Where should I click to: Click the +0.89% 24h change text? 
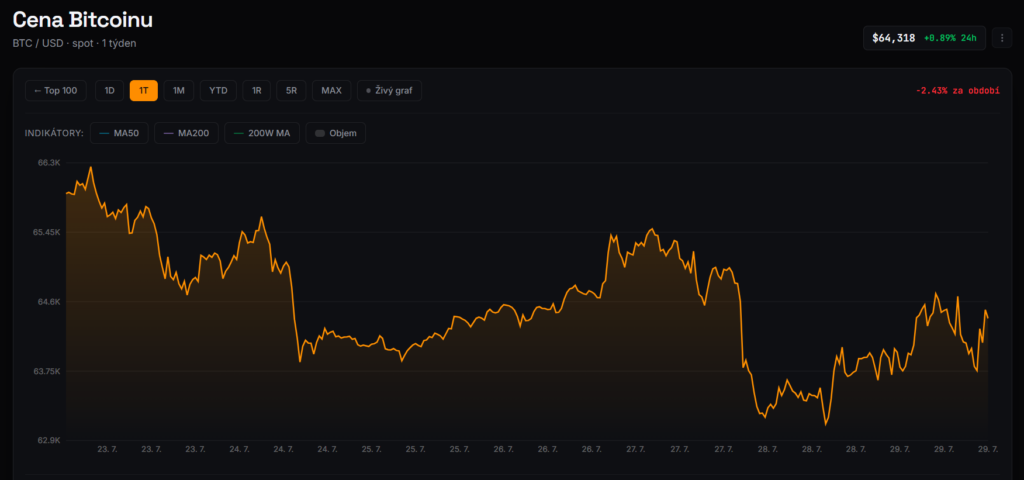pos(950,38)
